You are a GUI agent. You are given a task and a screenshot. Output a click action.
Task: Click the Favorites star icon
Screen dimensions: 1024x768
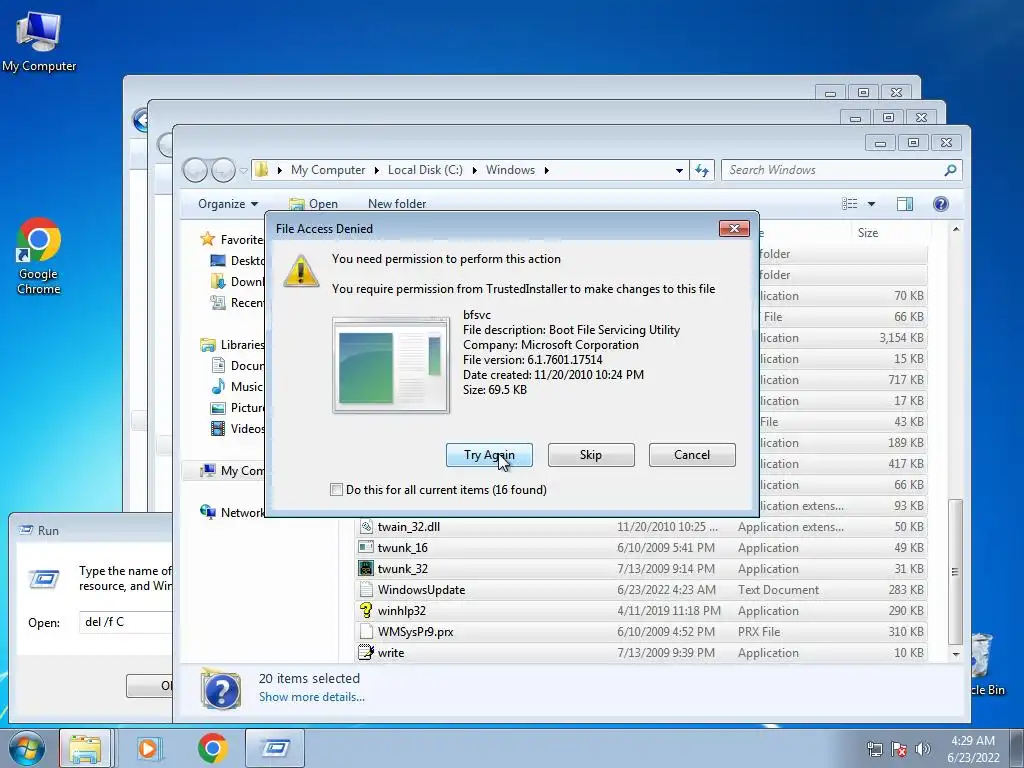[208, 239]
